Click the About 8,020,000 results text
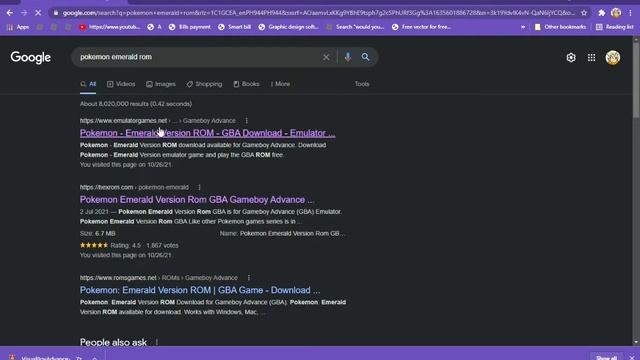The width and height of the screenshot is (640, 360). click(136, 104)
